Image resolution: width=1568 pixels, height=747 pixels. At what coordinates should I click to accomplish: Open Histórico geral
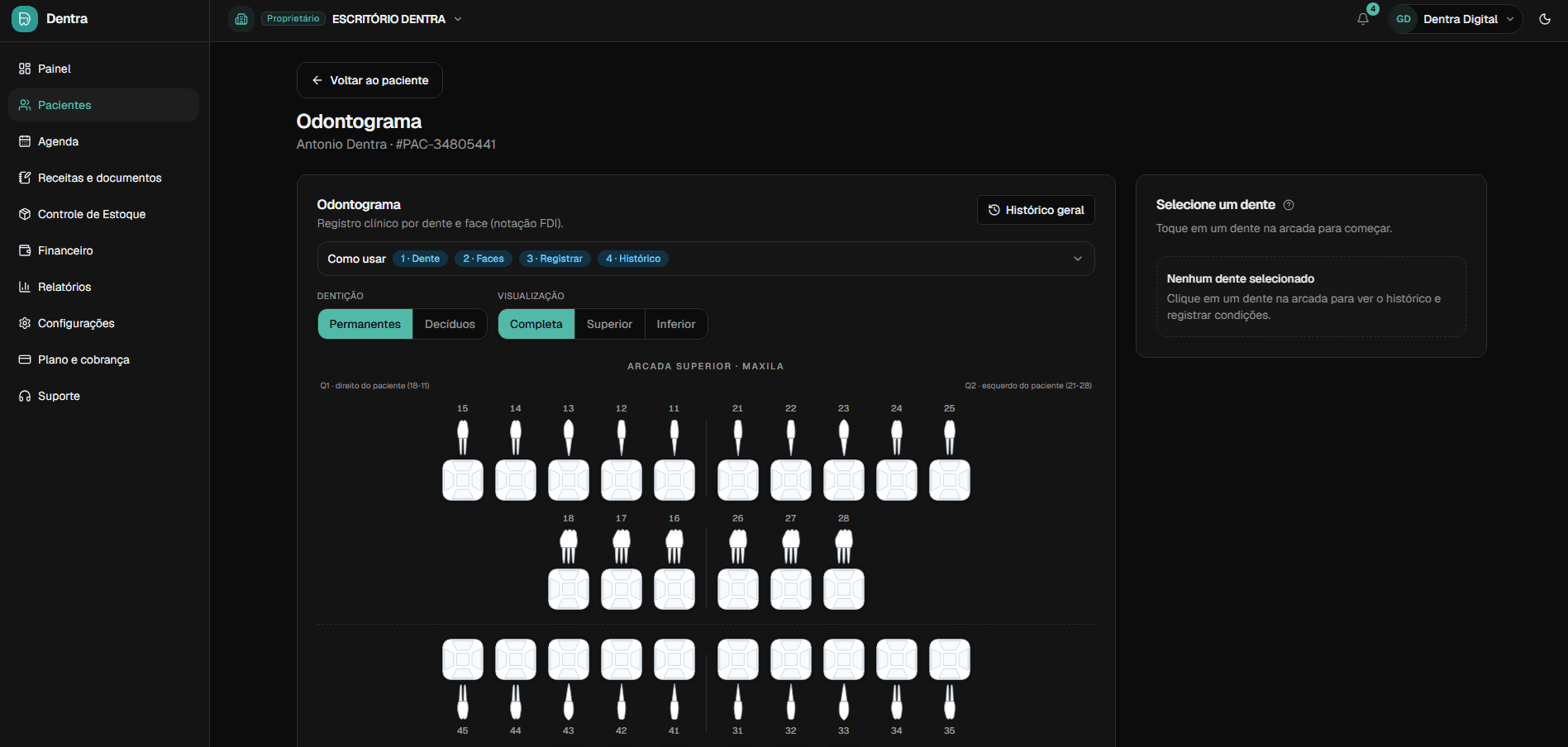point(1036,210)
